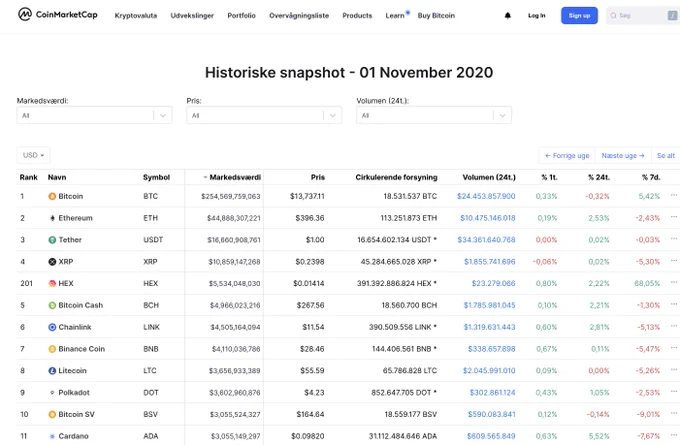680x445 pixels.
Task: Open Bitcoin volume $24.453.857.900 link
Action: point(486,196)
